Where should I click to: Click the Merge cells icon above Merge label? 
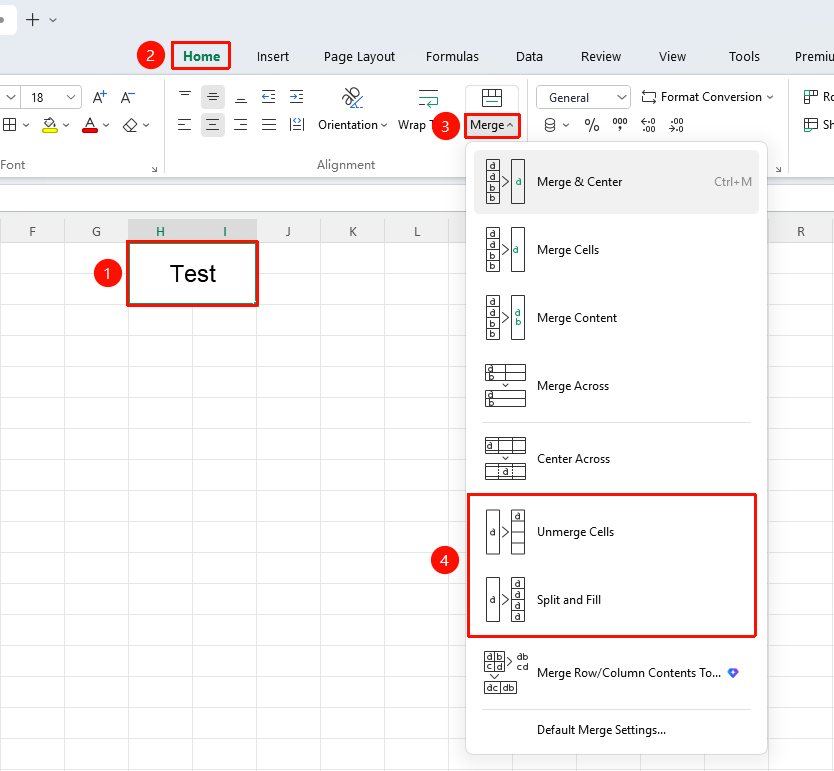pos(491,98)
